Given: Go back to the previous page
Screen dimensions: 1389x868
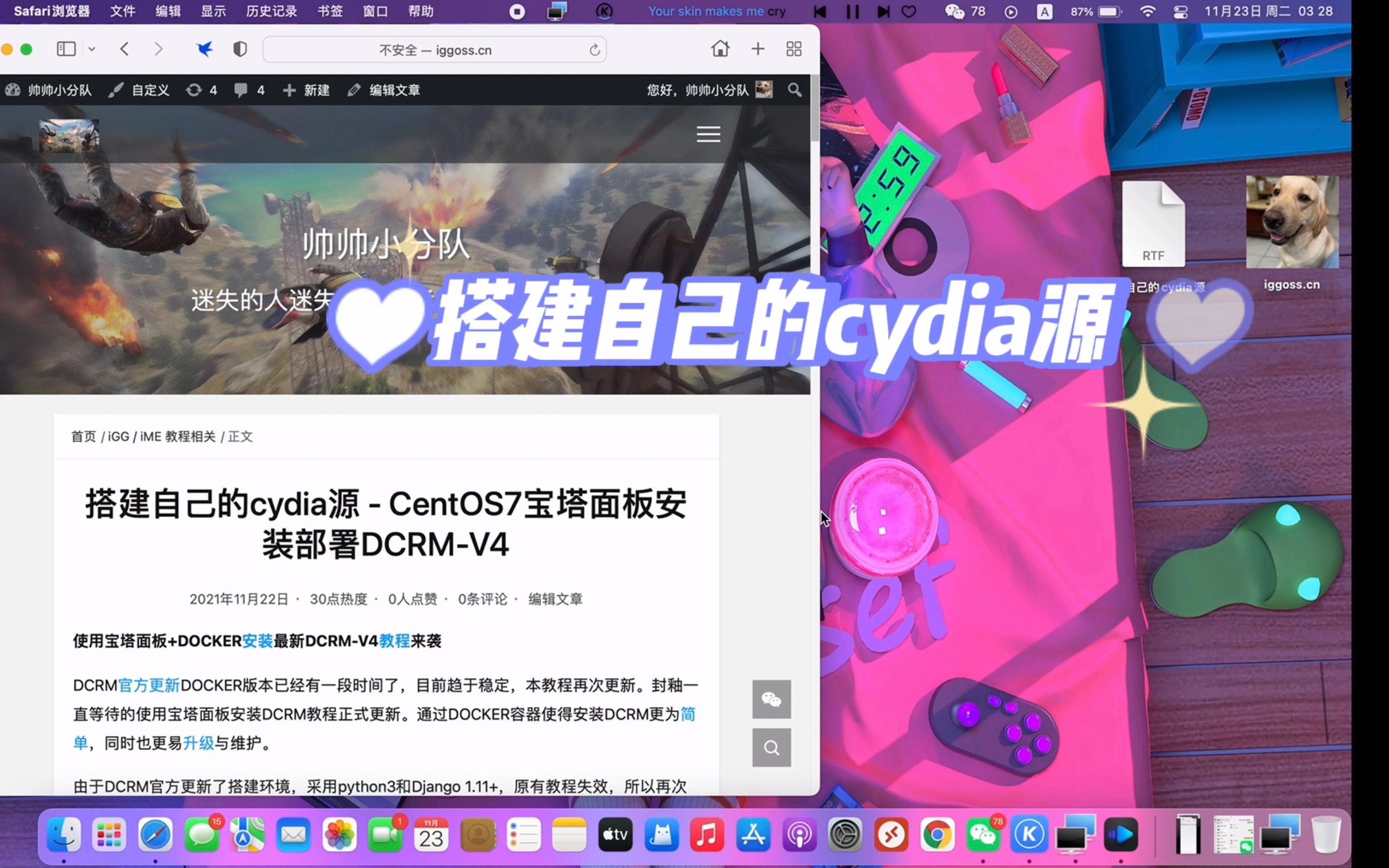Looking at the screenshot, I should (x=124, y=49).
